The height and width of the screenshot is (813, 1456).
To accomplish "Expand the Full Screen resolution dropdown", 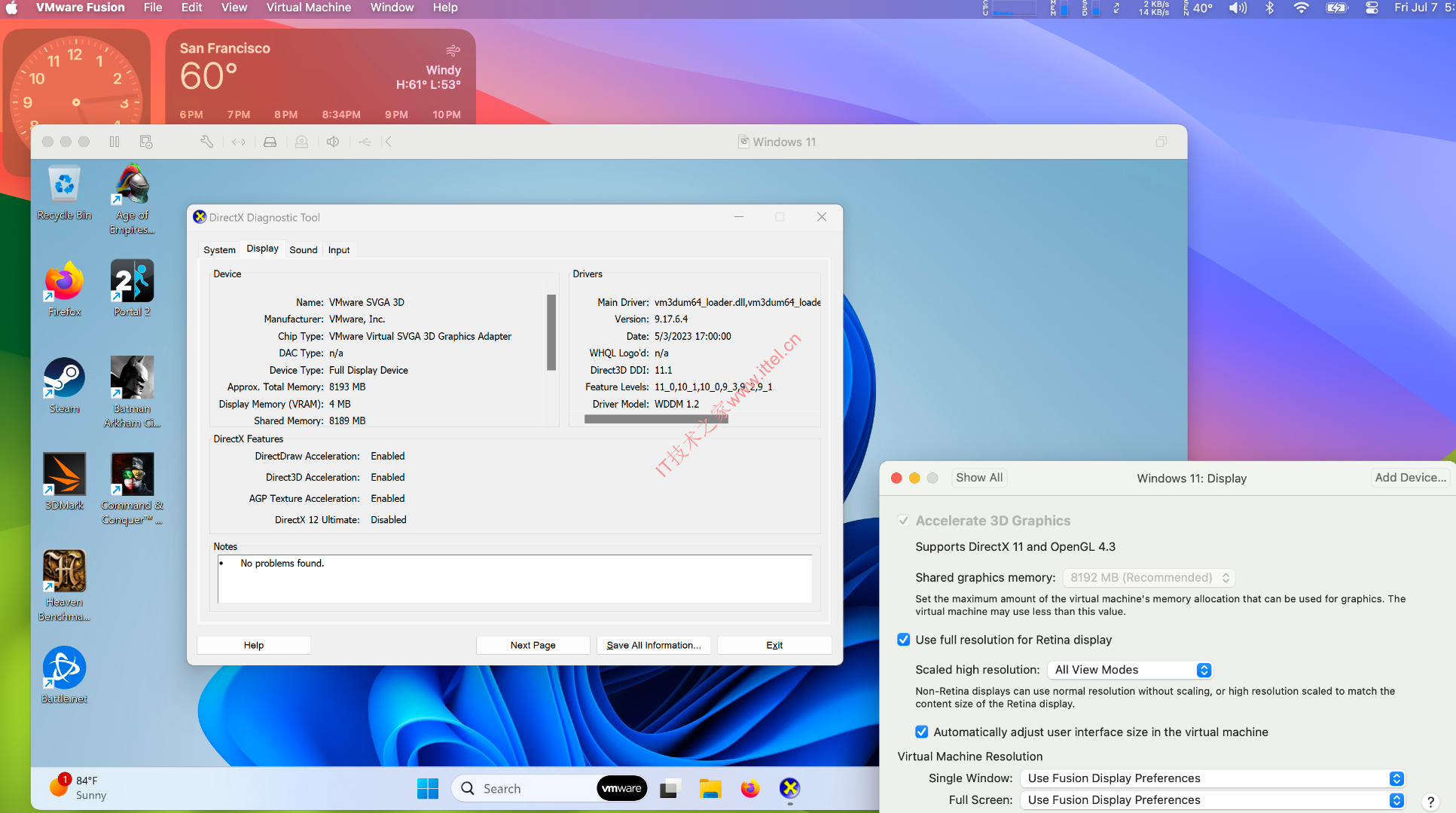I will click(1211, 800).
